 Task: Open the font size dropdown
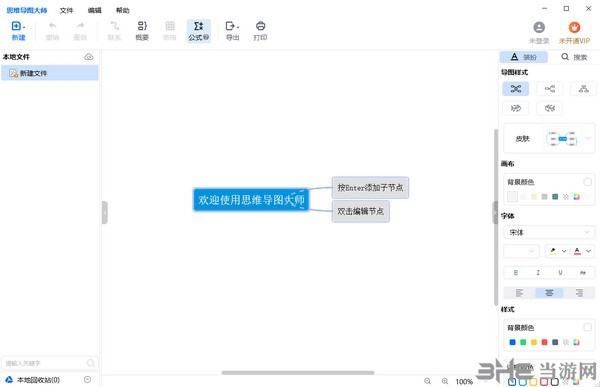pos(521,251)
